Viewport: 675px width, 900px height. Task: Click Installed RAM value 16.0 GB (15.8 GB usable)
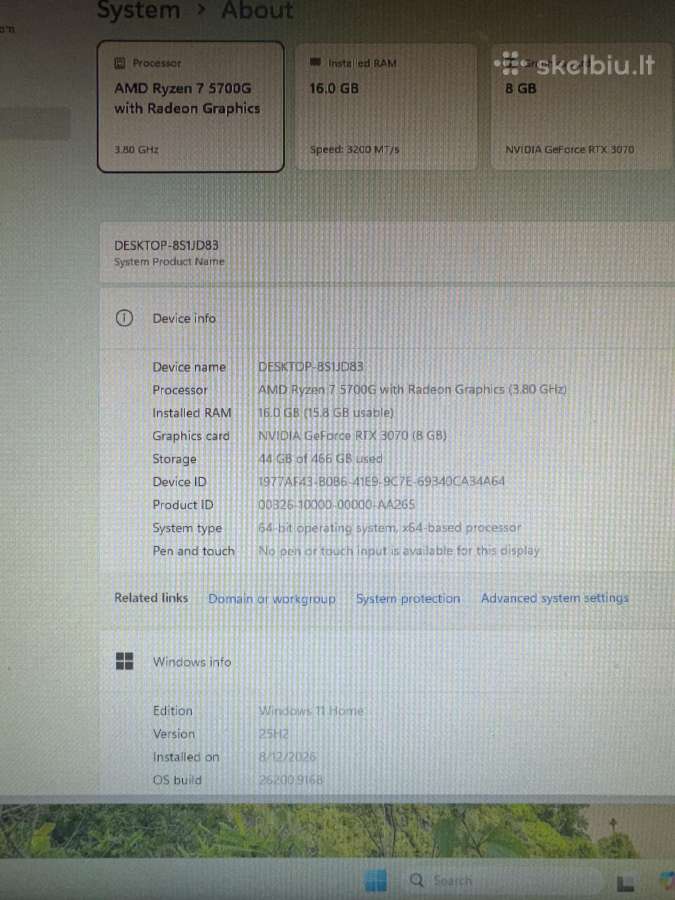[x=325, y=412]
